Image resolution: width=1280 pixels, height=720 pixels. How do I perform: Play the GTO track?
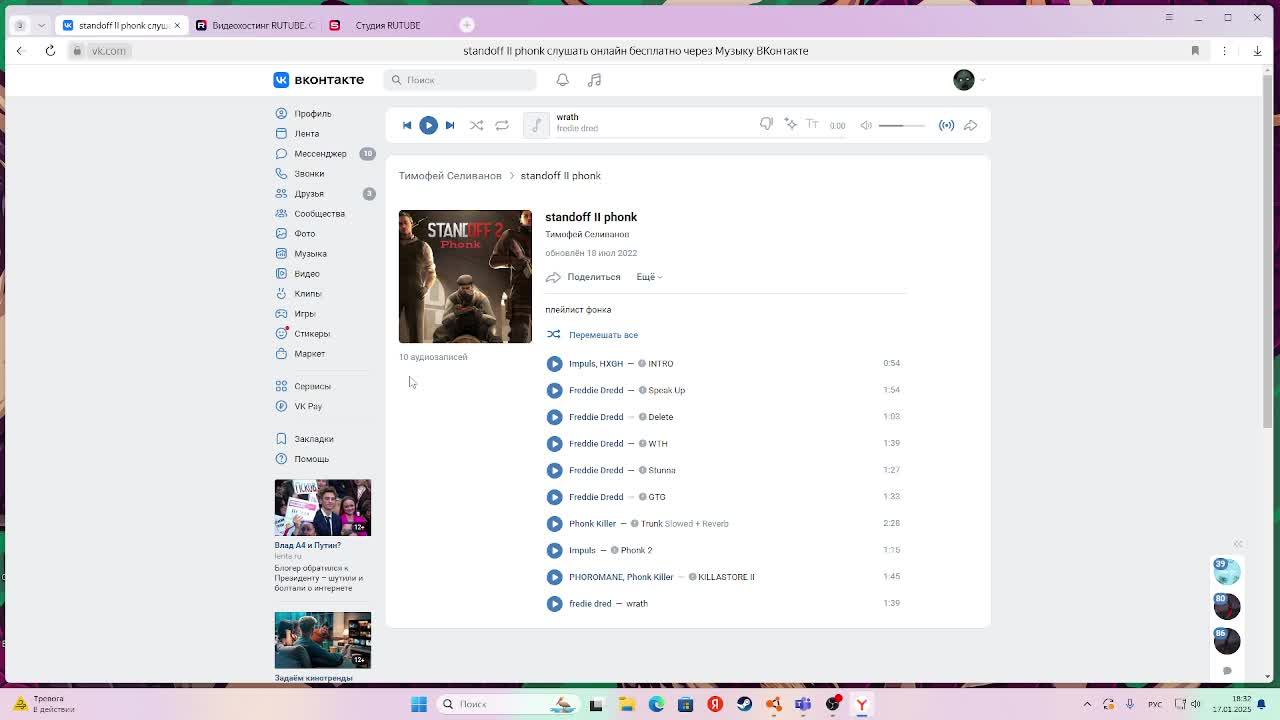(x=554, y=497)
